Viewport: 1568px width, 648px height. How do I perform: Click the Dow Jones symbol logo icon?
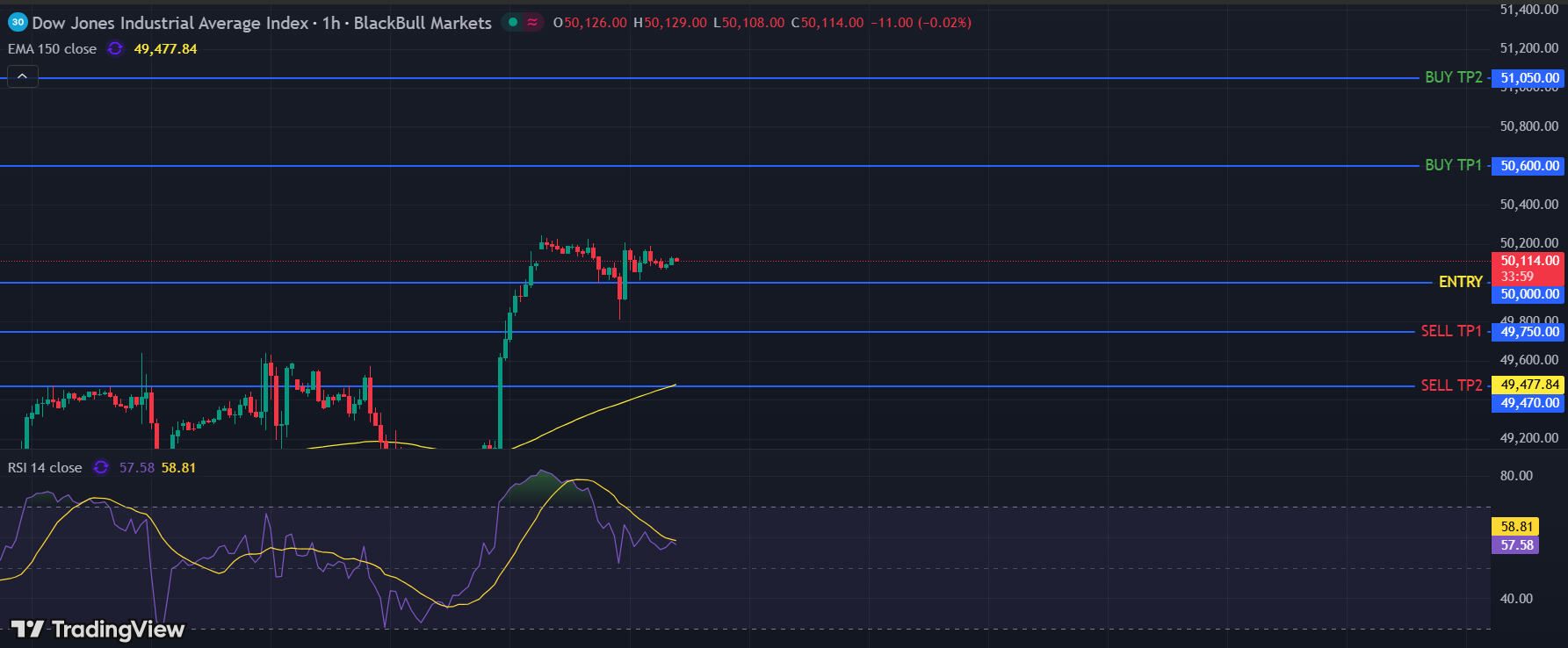pos(18,23)
